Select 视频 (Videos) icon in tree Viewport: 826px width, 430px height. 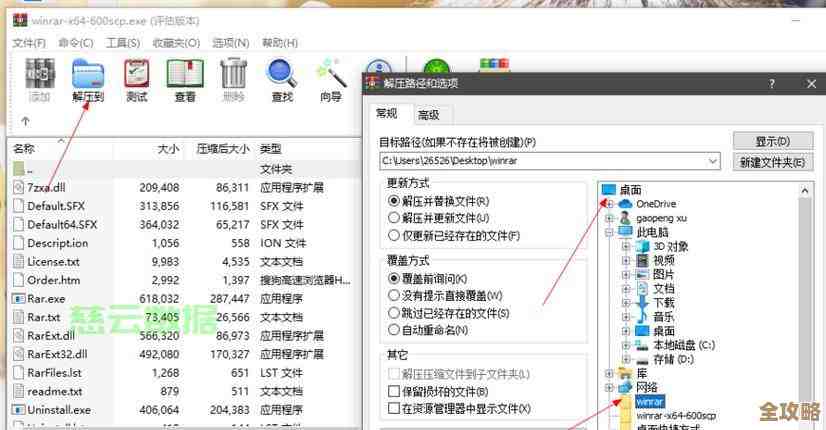642,260
